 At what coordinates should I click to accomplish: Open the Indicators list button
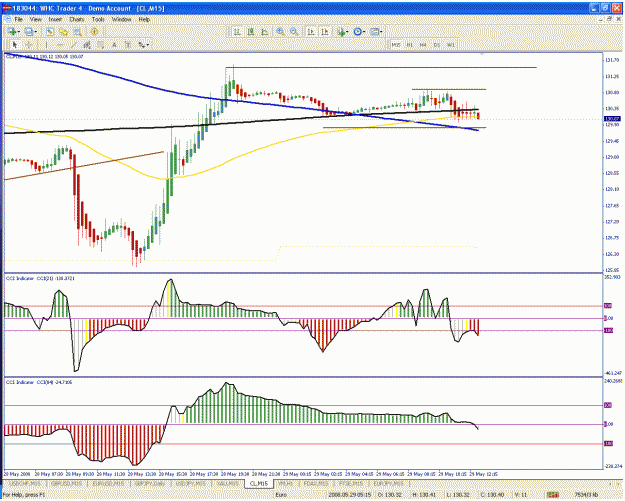coord(341,31)
